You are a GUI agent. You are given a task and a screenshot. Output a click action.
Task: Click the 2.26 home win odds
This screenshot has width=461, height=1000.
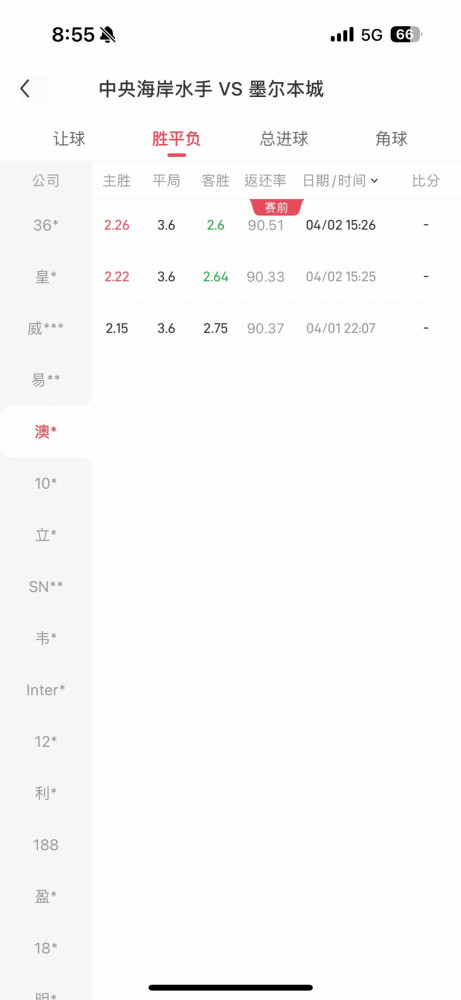117,225
